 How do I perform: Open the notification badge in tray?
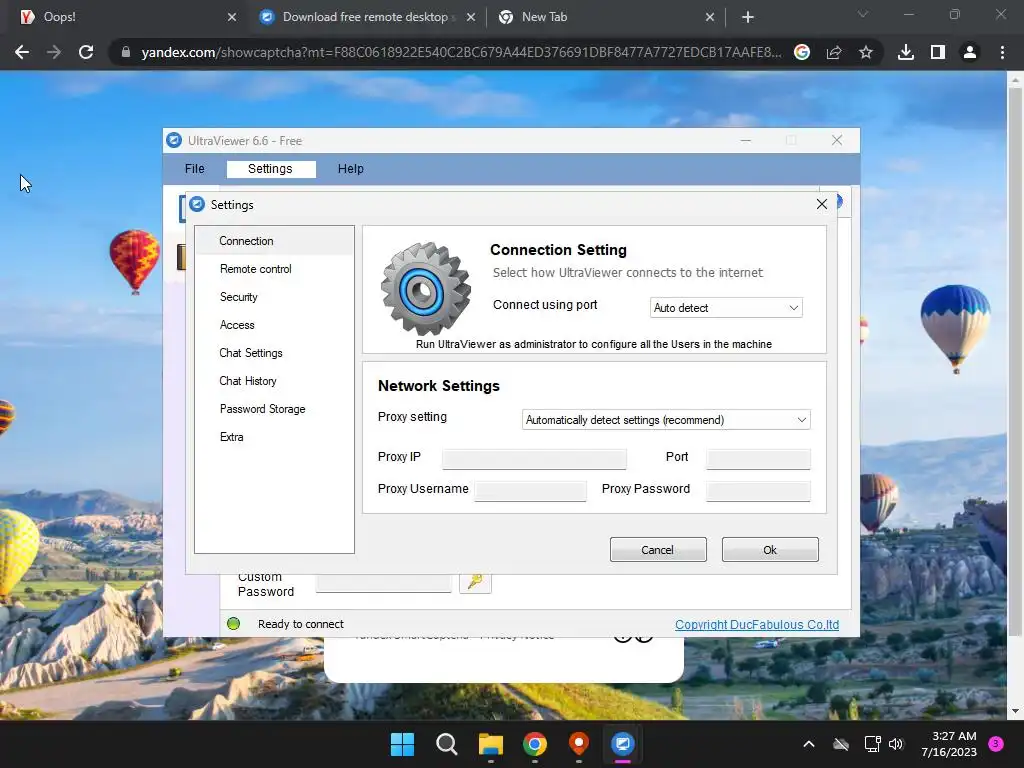pos(996,743)
